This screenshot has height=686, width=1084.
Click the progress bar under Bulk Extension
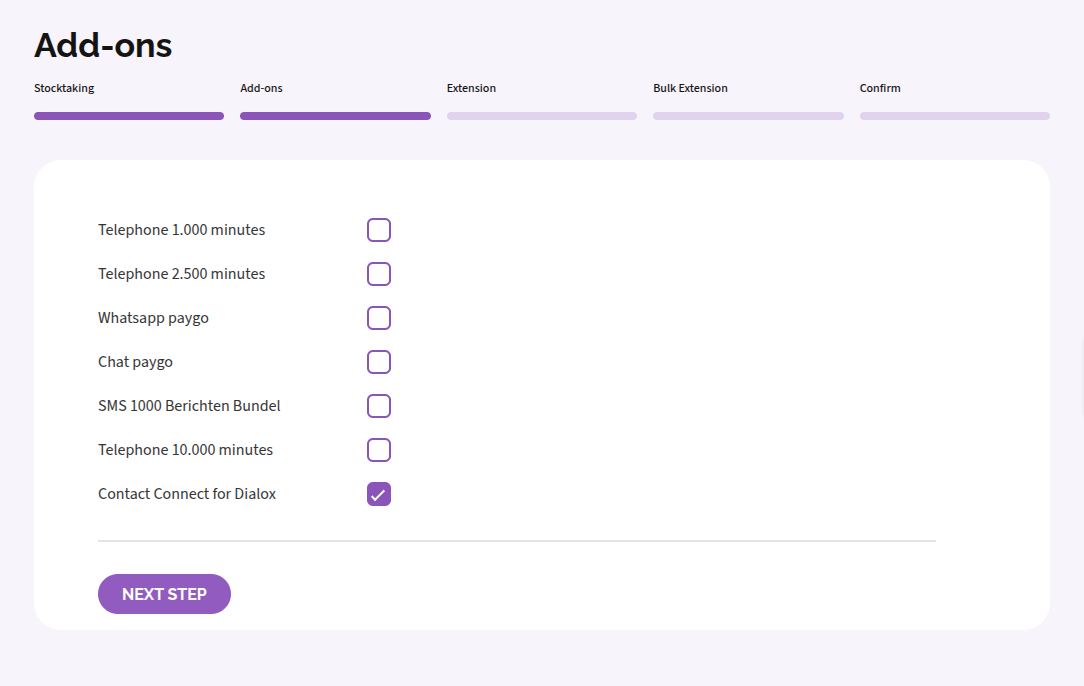(x=748, y=116)
